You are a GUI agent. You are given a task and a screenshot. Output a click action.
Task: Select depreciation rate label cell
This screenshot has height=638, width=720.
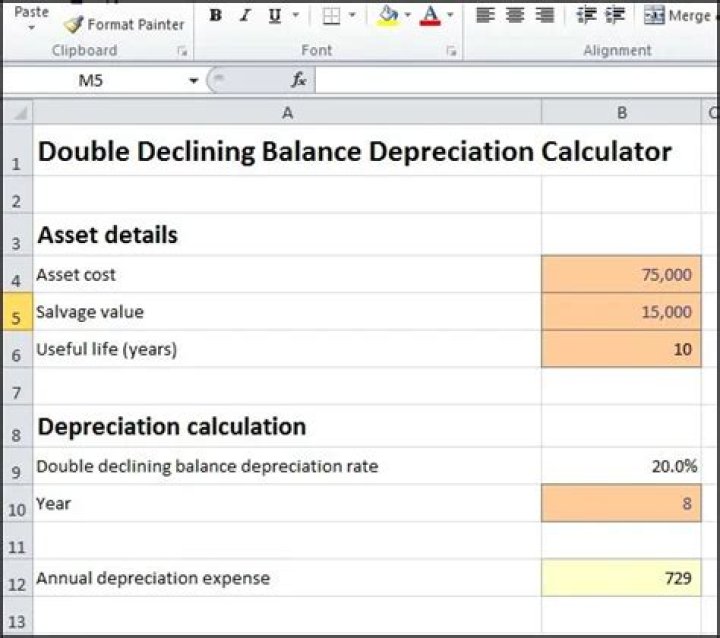click(x=287, y=466)
